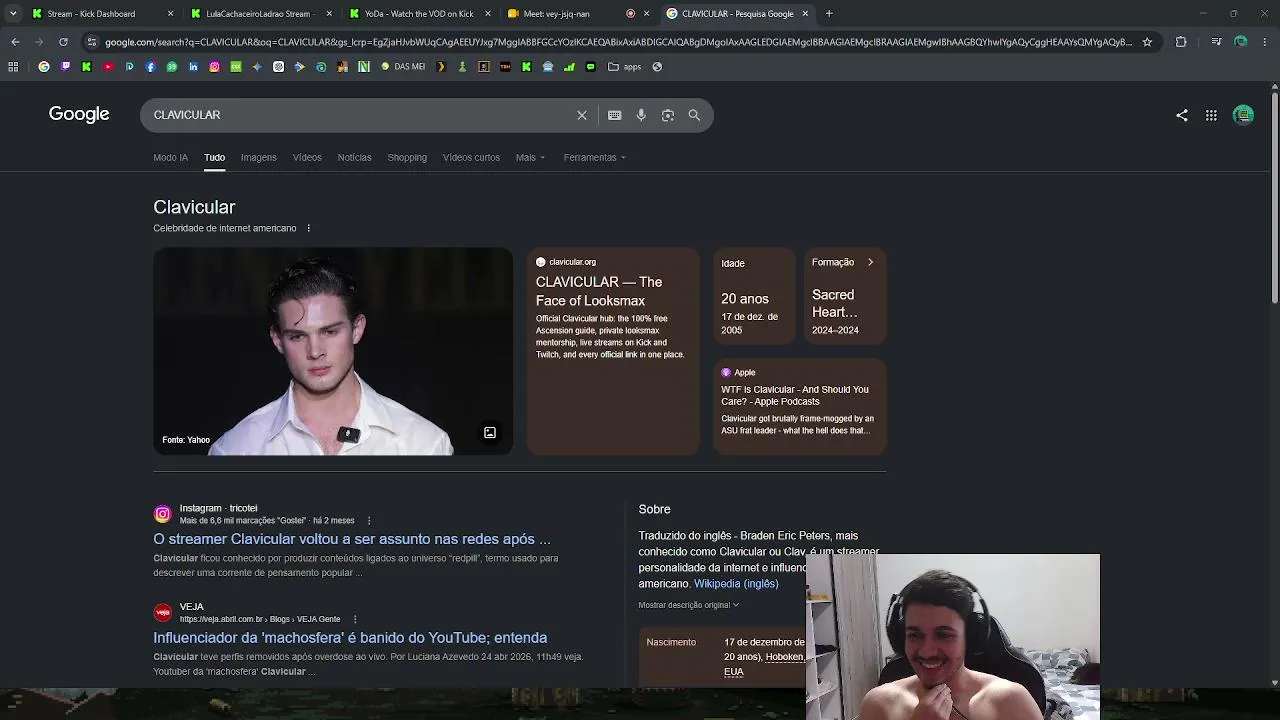Open the apps grid in bookmarks bar
1280x720 pixels.
13,67
